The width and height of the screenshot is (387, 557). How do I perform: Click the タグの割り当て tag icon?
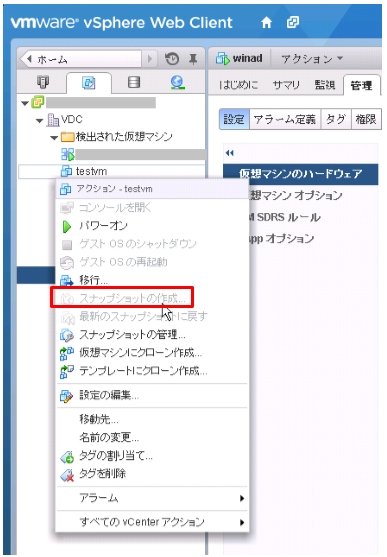coord(67,456)
